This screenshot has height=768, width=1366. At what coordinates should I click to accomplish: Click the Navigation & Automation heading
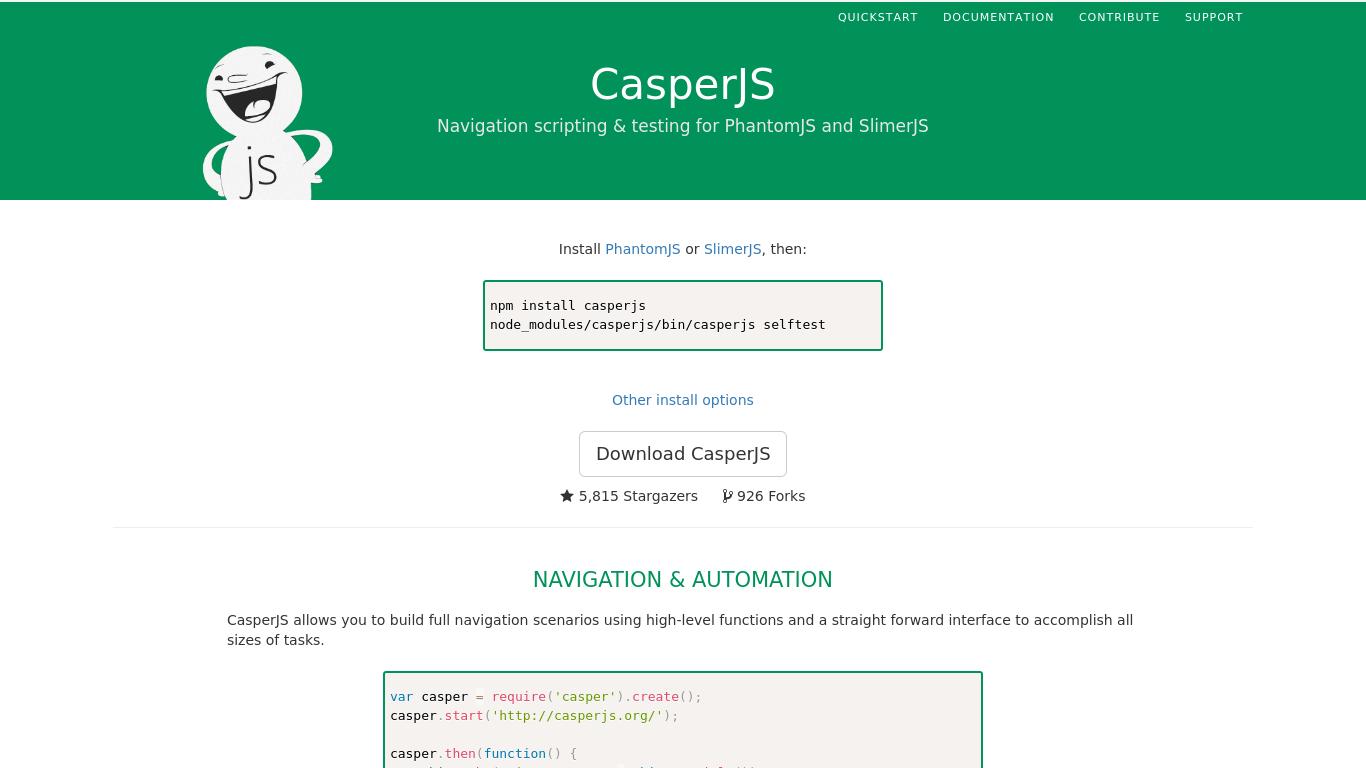(x=683, y=579)
